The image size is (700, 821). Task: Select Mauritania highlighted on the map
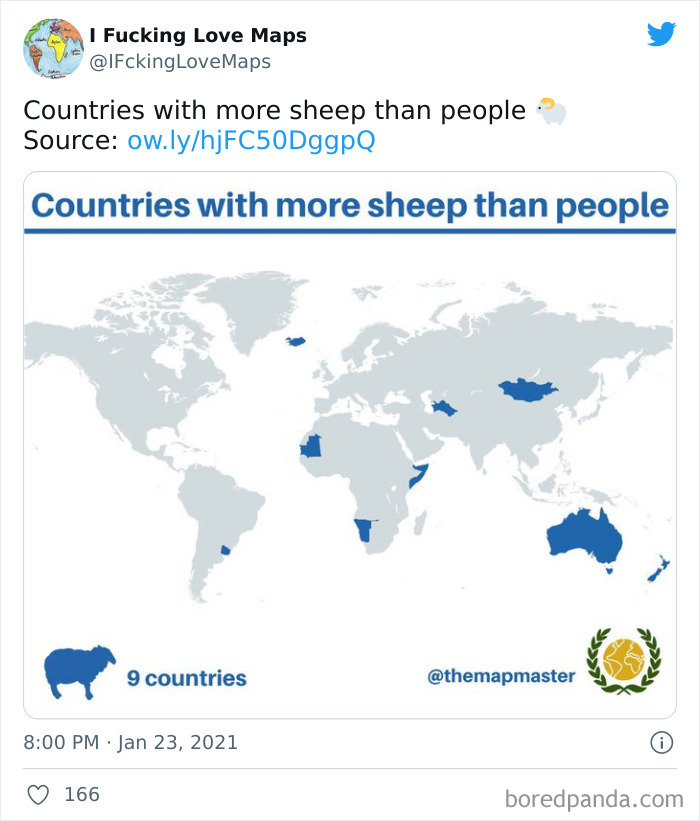311,446
